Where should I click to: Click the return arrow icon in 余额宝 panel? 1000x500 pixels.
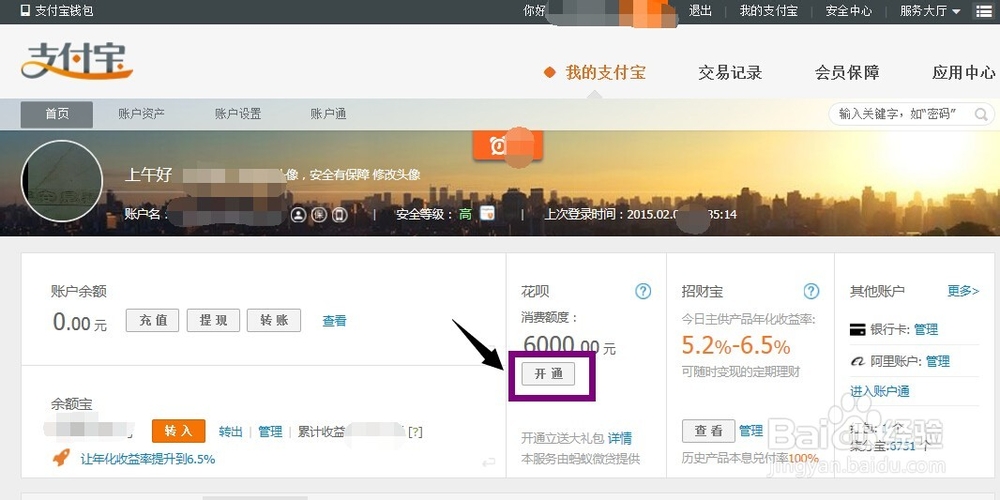(489, 462)
